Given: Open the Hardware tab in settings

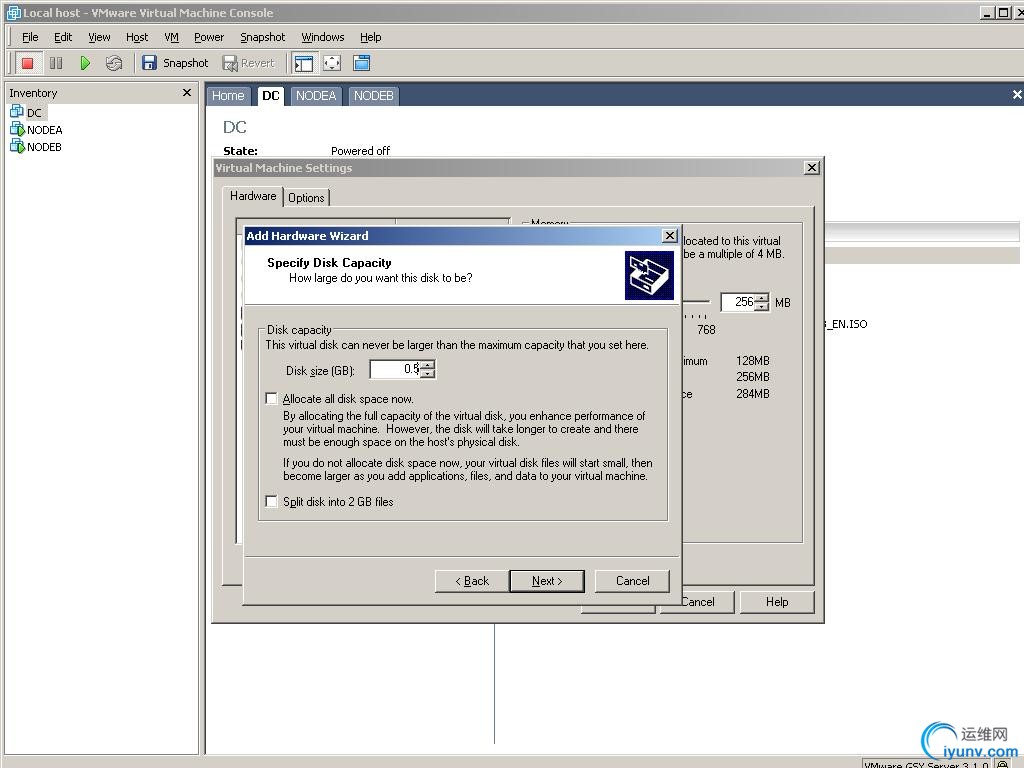Looking at the screenshot, I should click(x=253, y=196).
